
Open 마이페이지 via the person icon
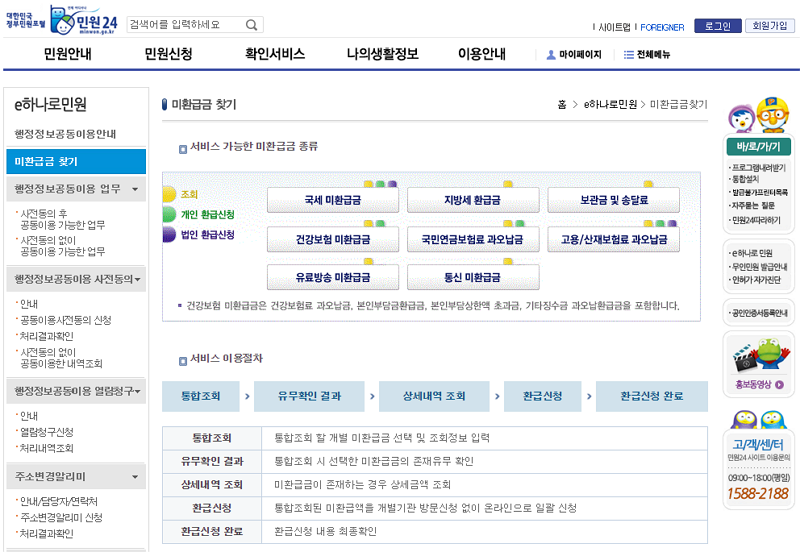[551, 55]
